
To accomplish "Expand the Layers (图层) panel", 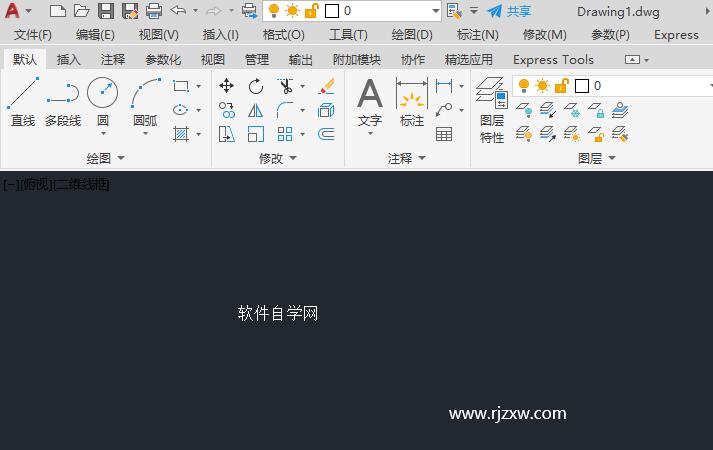I will [x=597, y=158].
